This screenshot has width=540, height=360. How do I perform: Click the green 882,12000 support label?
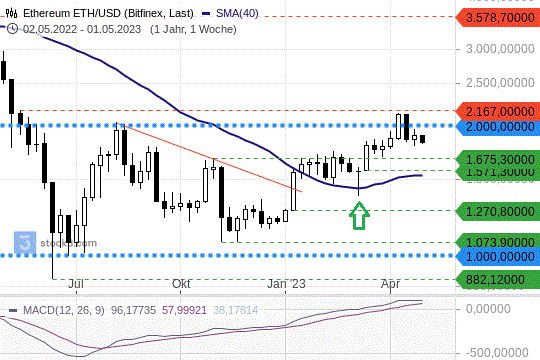[498, 279]
